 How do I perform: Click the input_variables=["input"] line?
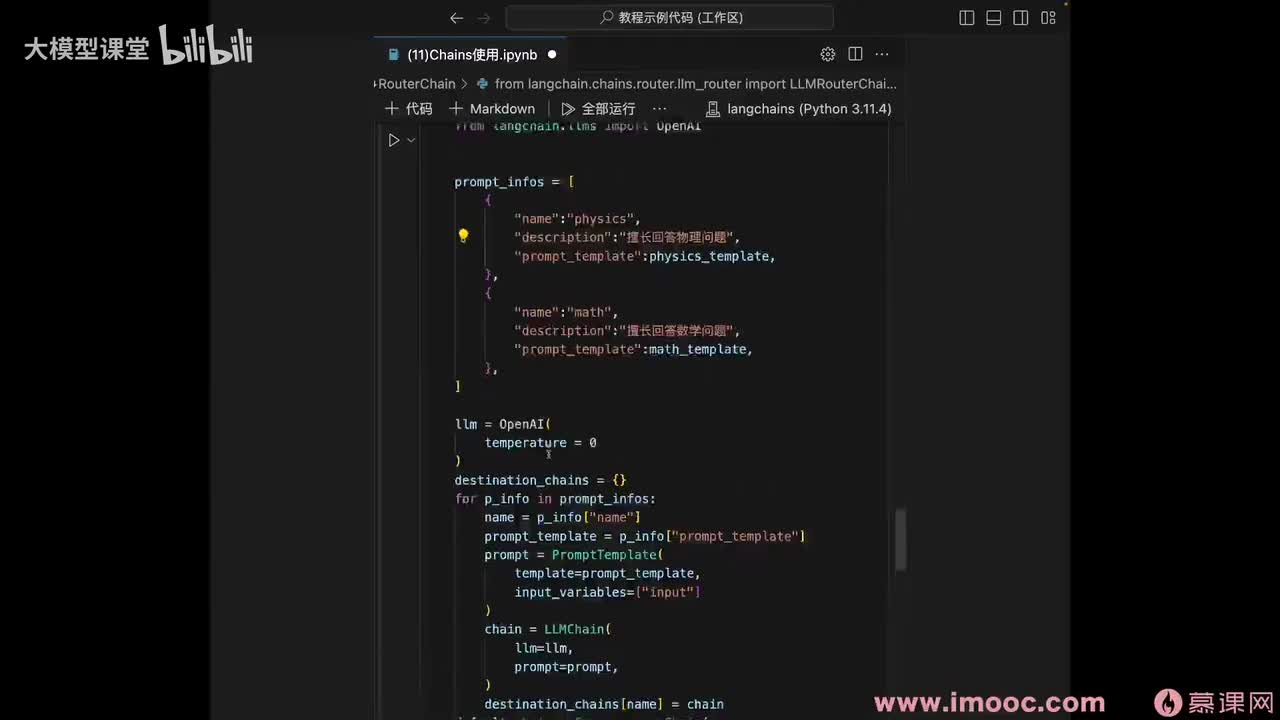tap(608, 592)
